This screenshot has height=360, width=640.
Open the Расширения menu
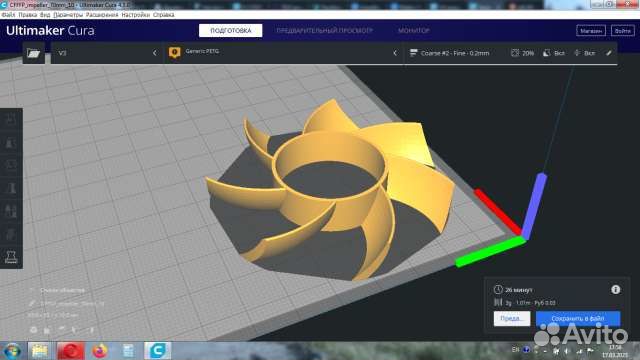(102, 14)
